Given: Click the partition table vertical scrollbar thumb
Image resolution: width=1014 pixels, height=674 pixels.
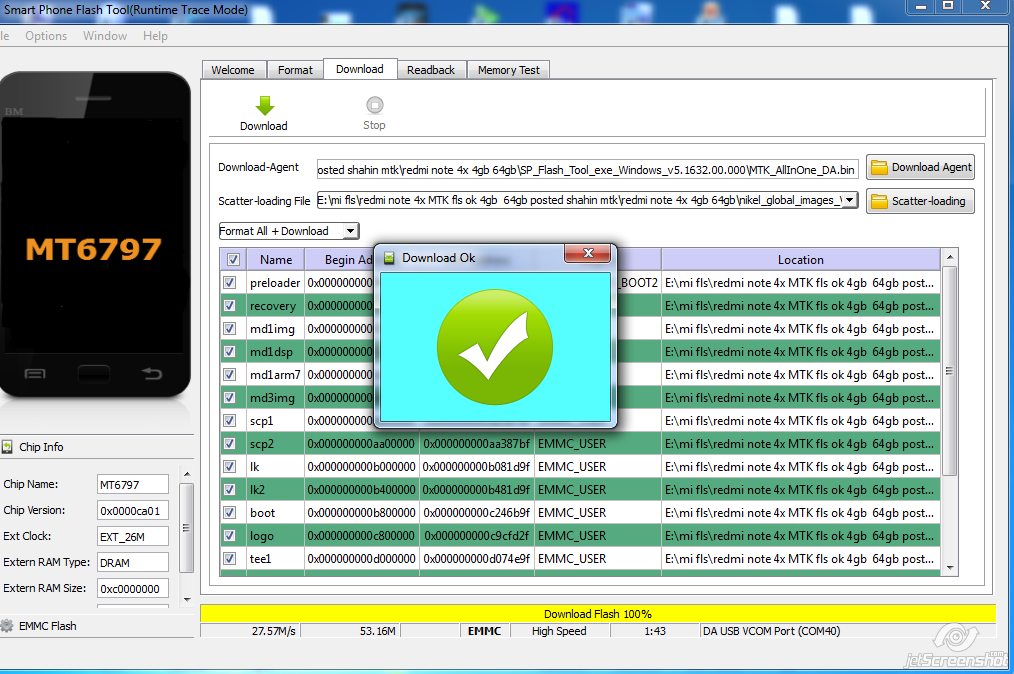Looking at the screenshot, I should 949,371.
